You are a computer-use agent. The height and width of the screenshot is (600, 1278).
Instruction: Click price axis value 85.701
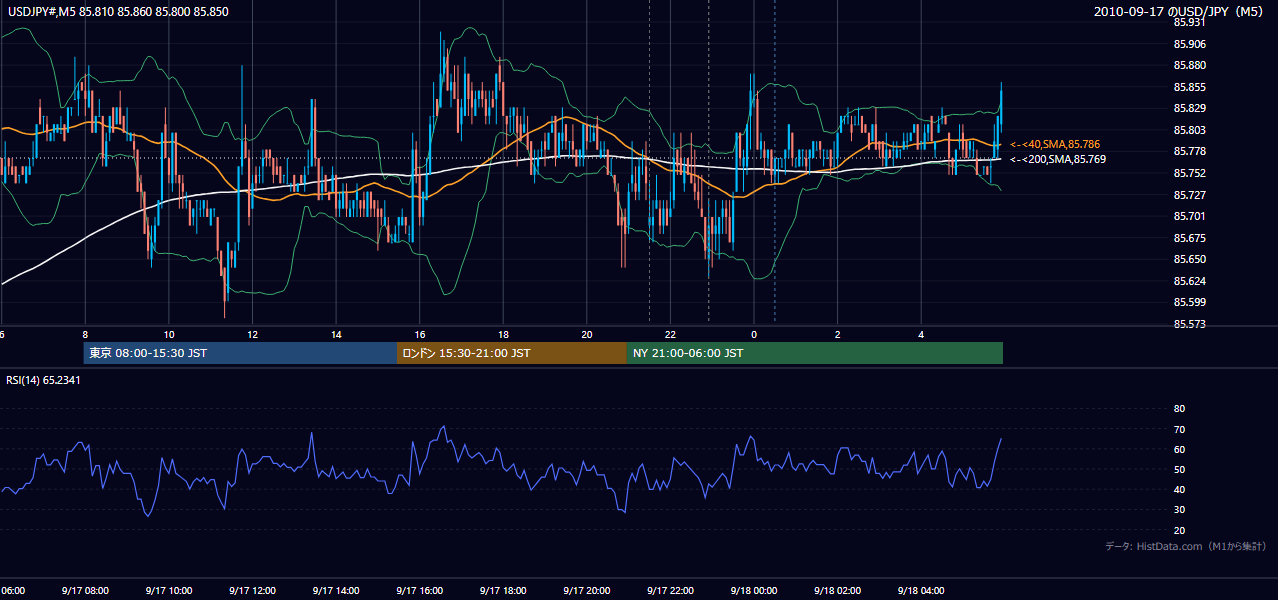pos(1190,216)
